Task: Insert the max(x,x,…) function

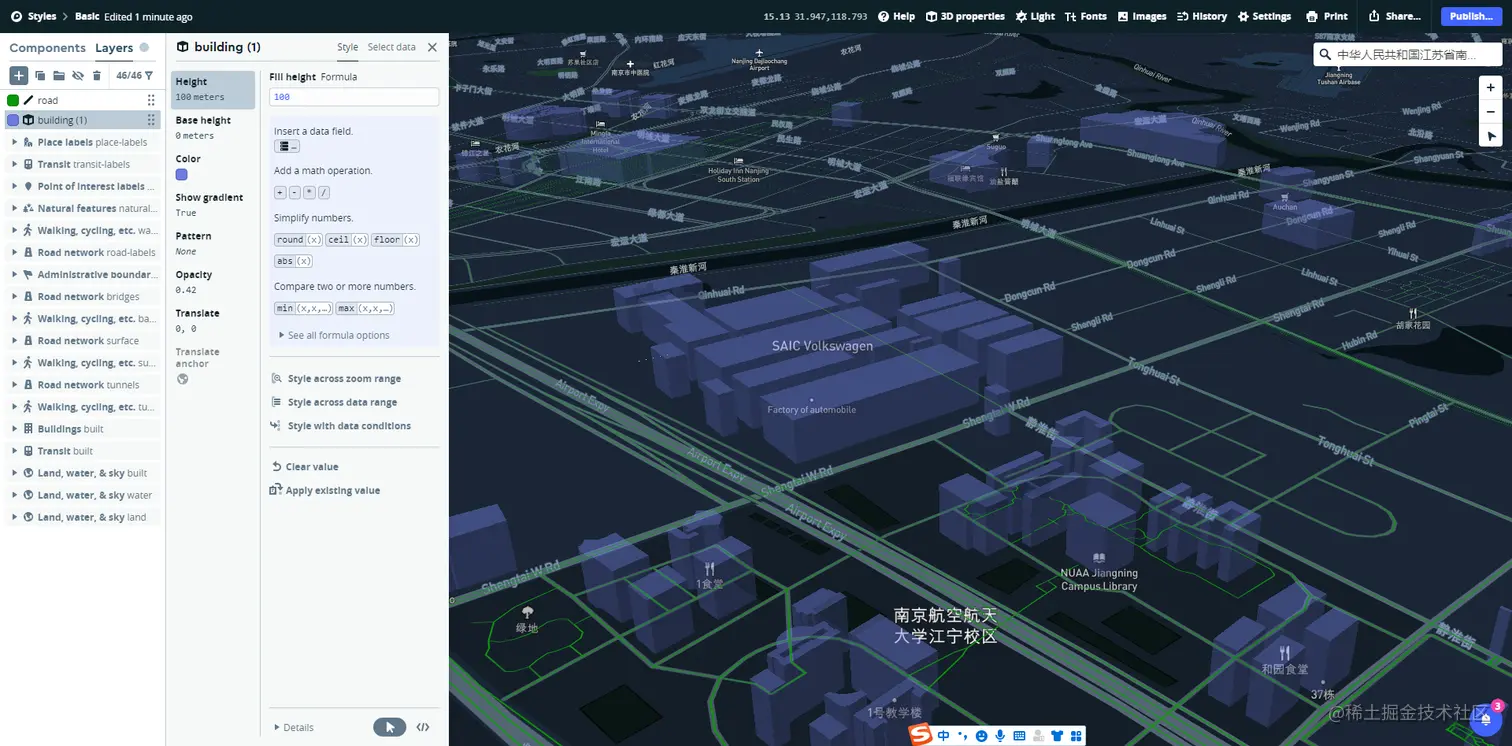Action: 365,309
